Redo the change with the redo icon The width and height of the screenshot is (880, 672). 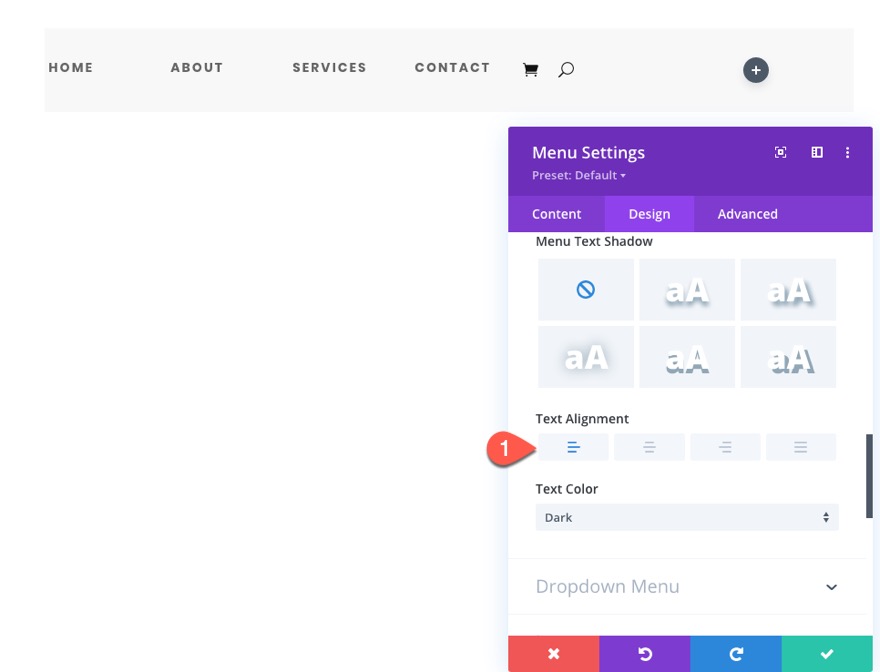736,653
